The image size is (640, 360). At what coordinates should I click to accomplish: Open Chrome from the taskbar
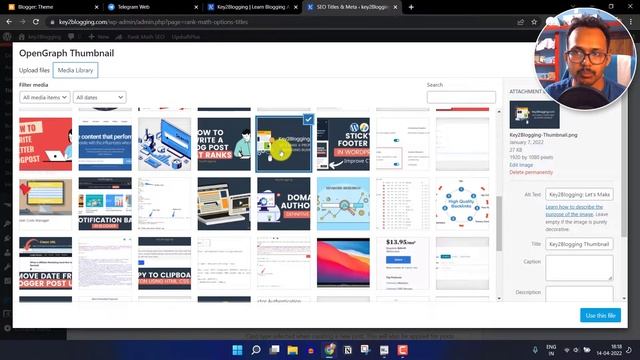coord(329,350)
